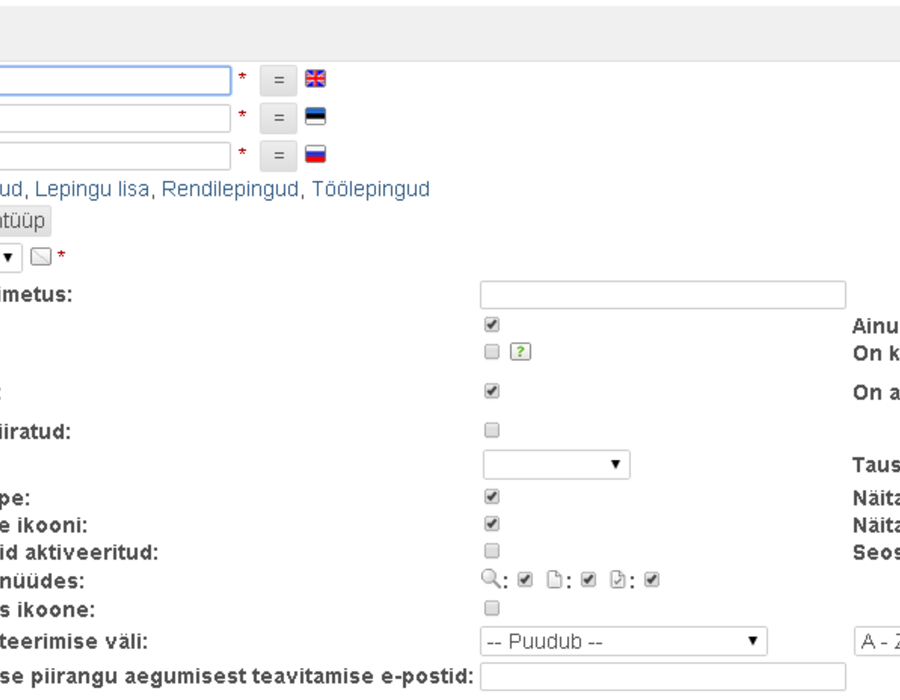Screen dimensions: 900x700
Task: Click the e-postid input field
Action: (663, 677)
